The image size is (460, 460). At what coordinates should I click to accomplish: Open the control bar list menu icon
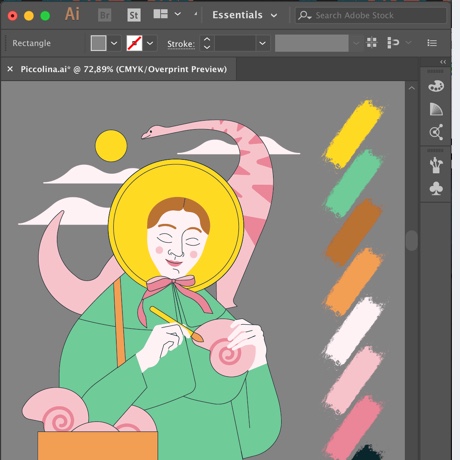pyautogui.click(x=432, y=43)
